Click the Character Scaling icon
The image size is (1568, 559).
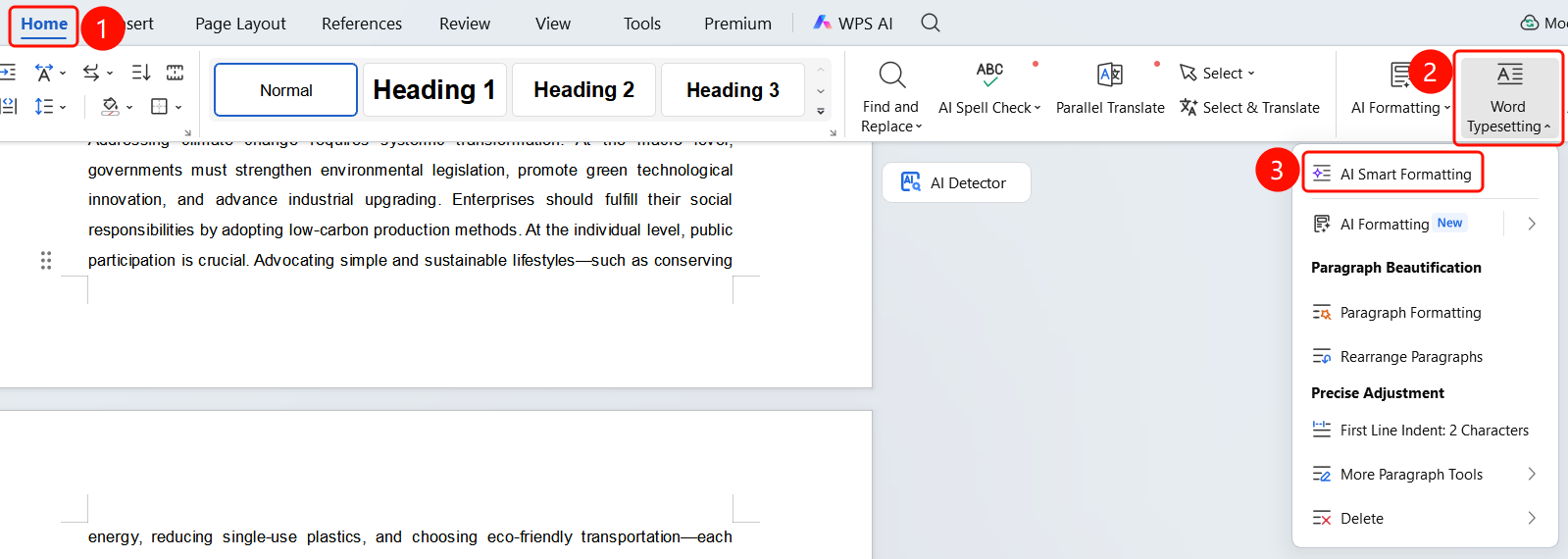click(x=43, y=73)
